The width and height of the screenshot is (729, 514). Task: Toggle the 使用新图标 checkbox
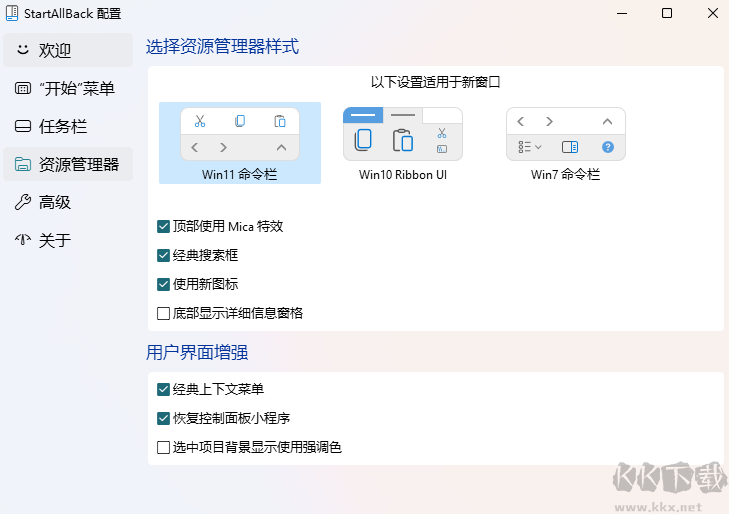click(x=164, y=285)
